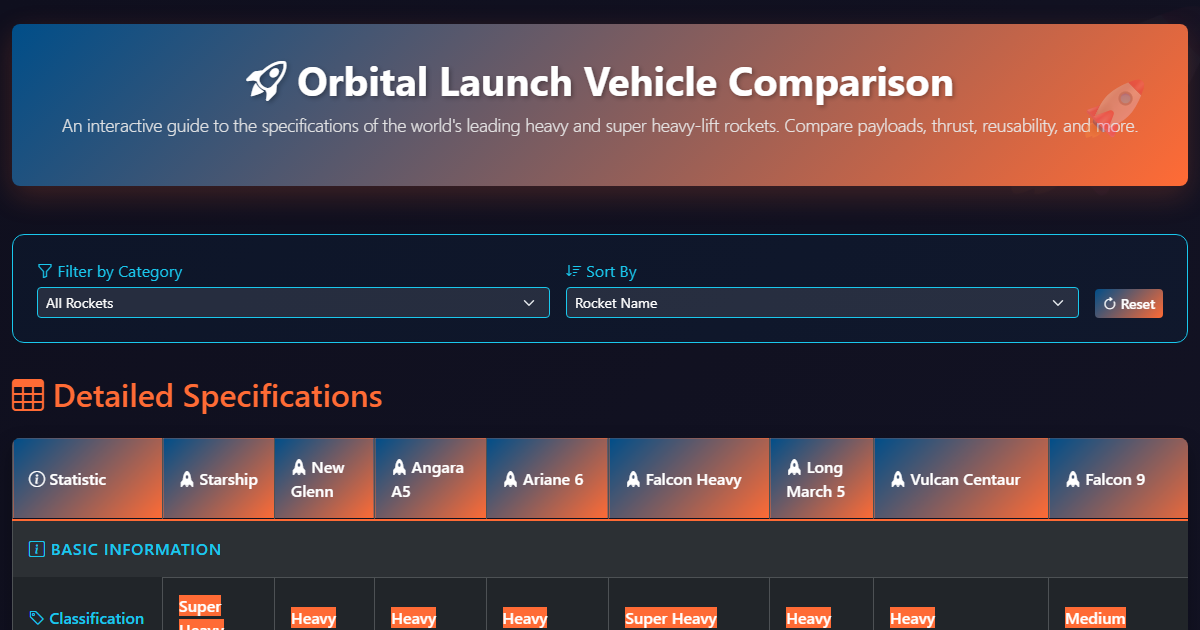This screenshot has height=630, width=1200.
Task: Click the rocket icon in the Falcon Heavy header
Action: tap(633, 479)
